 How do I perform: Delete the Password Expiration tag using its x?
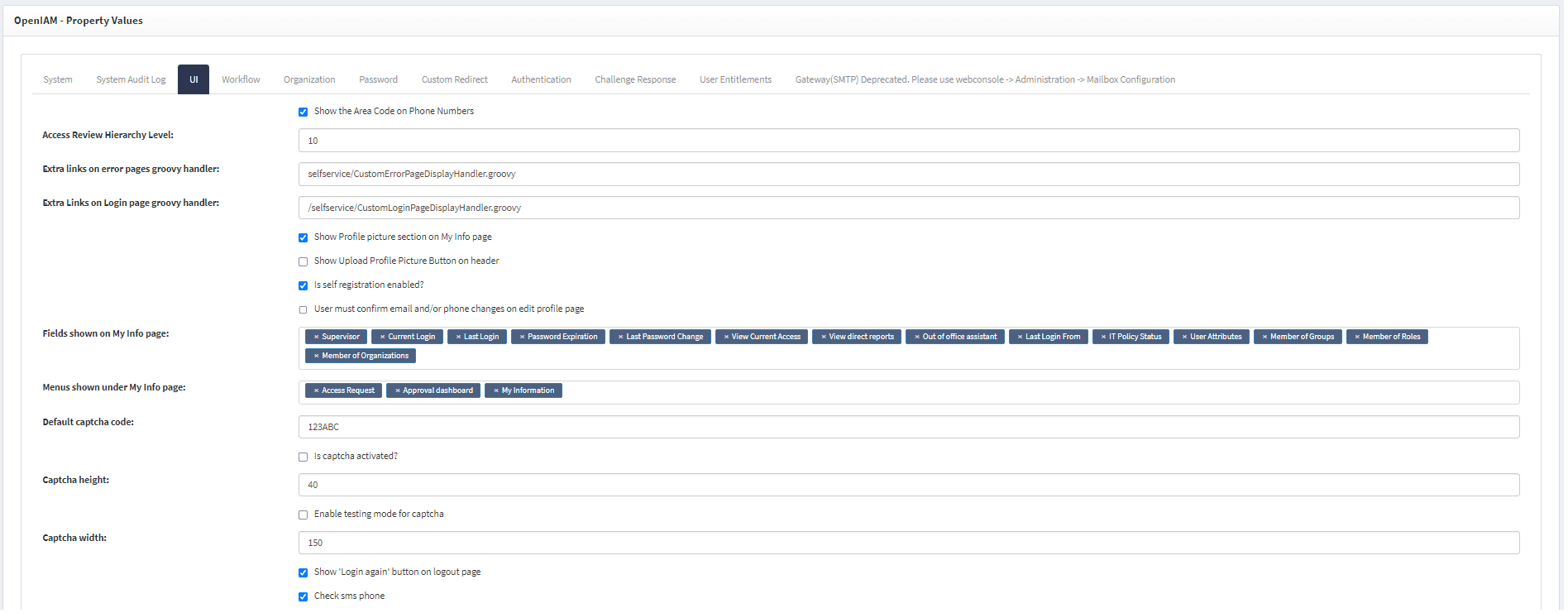coord(522,338)
